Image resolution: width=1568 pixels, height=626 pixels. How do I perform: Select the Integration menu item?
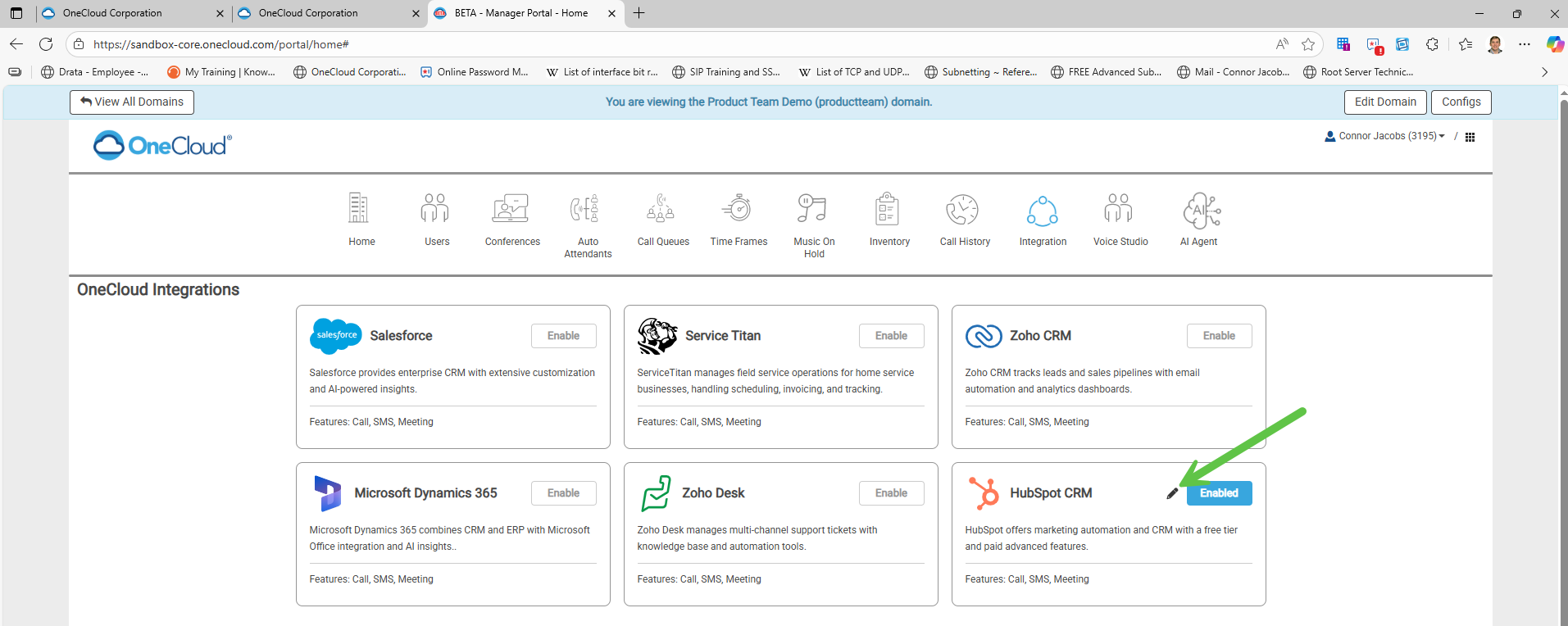tap(1043, 210)
